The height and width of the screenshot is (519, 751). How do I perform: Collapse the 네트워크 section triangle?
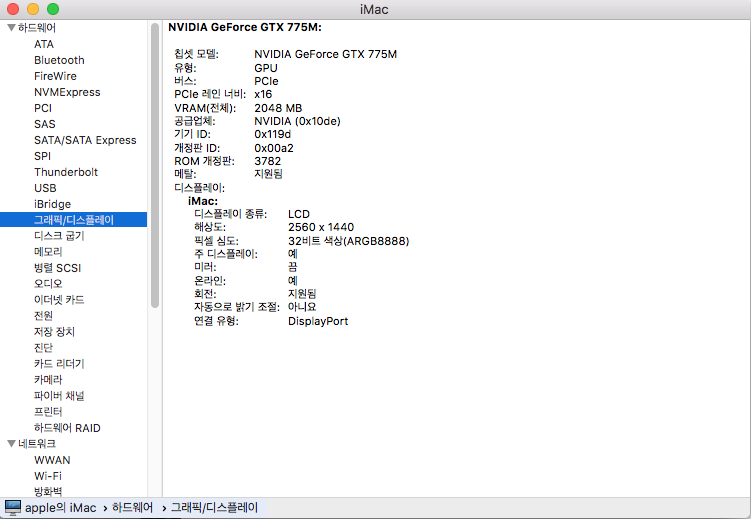[10, 444]
